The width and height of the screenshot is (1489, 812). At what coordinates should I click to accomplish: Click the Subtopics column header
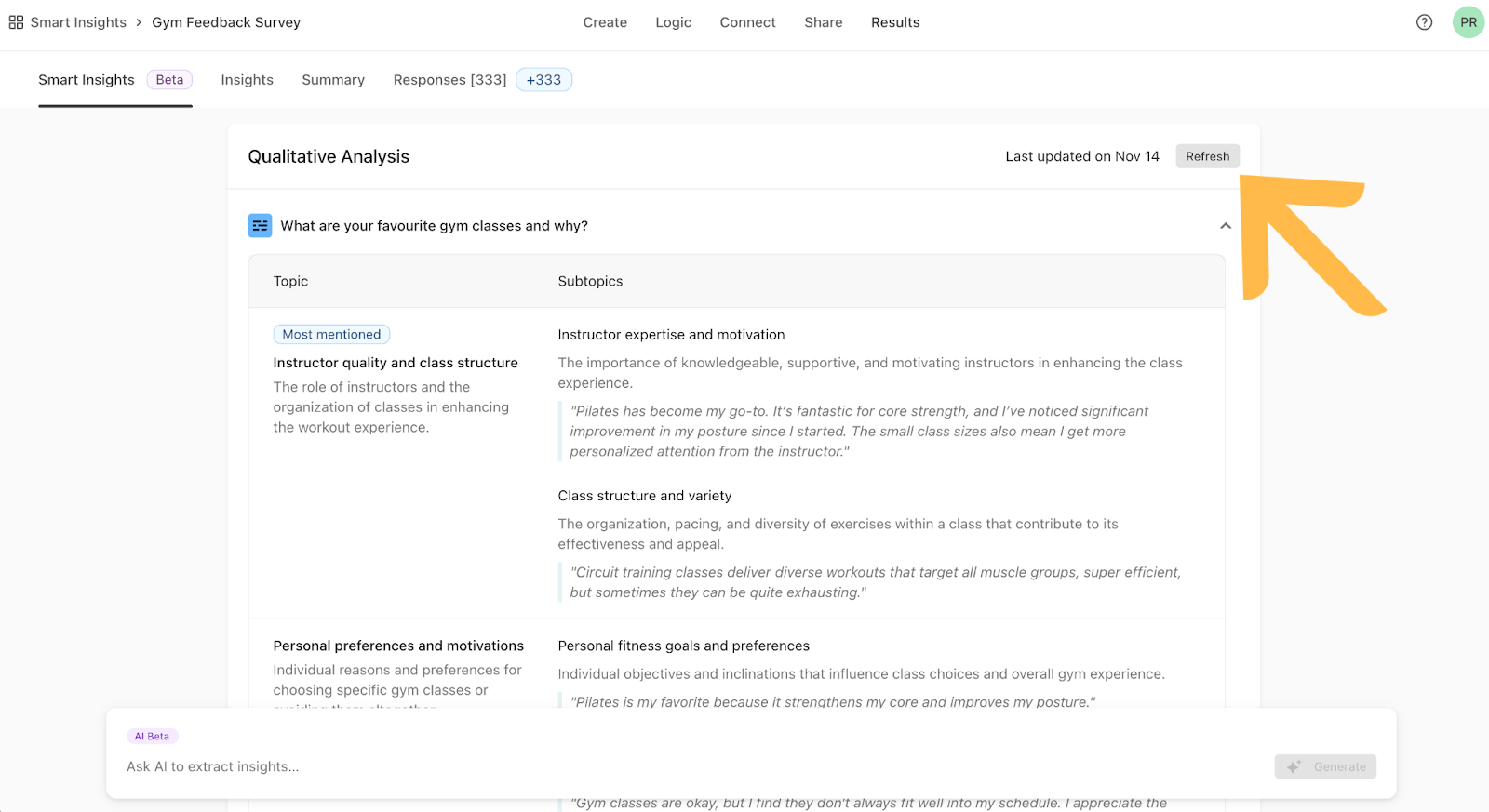pos(590,281)
